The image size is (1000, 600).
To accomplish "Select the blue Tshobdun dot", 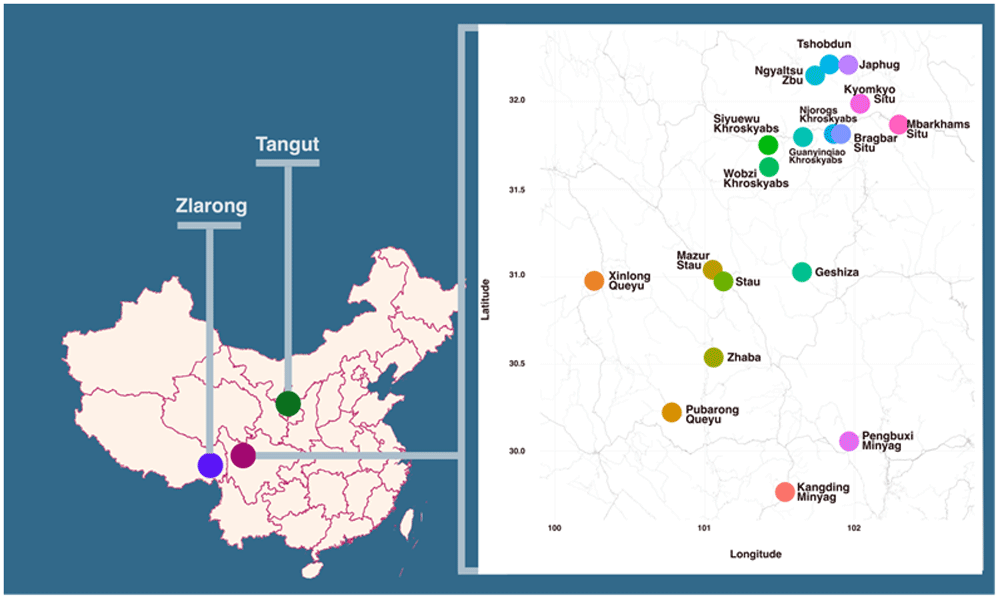I will (x=829, y=64).
